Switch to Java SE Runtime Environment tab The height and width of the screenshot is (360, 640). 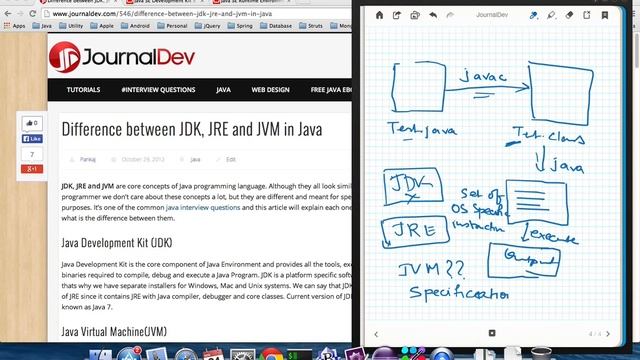click(x=251, y=2)
